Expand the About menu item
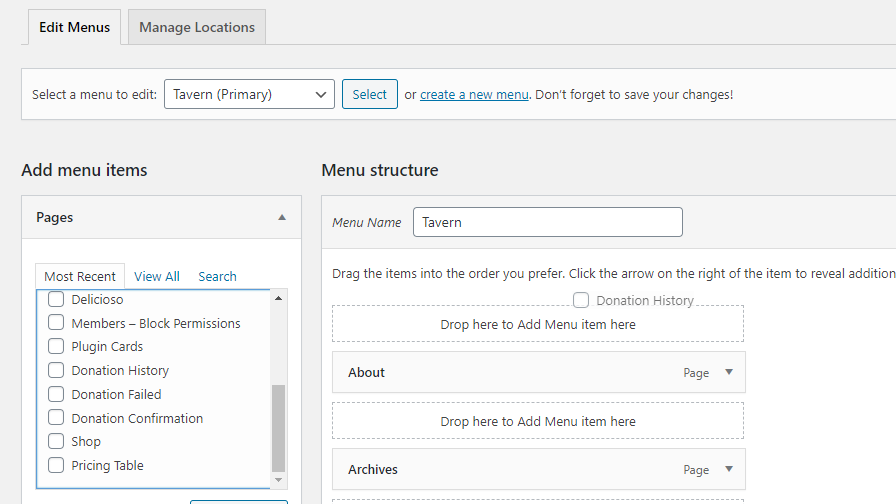Image resolution: width=896 pixels, height=504 pixels. (729, 372)
